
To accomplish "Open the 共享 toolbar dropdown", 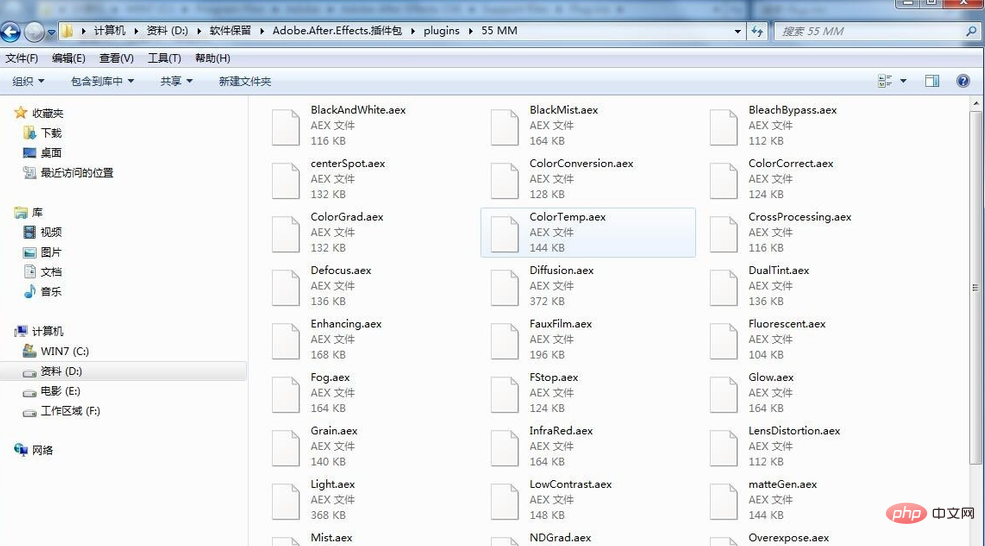I will coord(176,81).
